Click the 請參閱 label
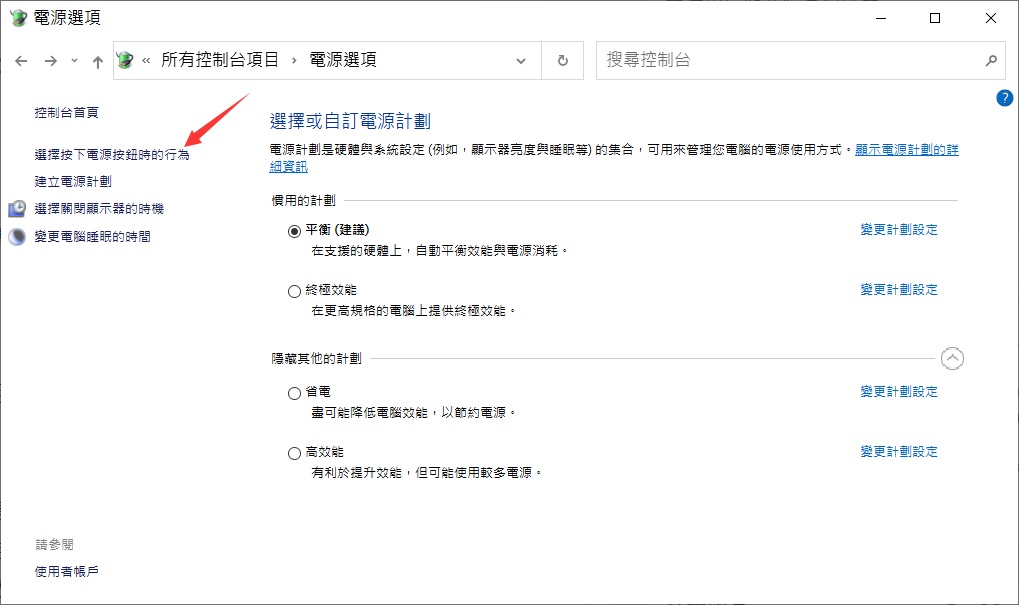The image size is (1019, 605). click(54, 545)
